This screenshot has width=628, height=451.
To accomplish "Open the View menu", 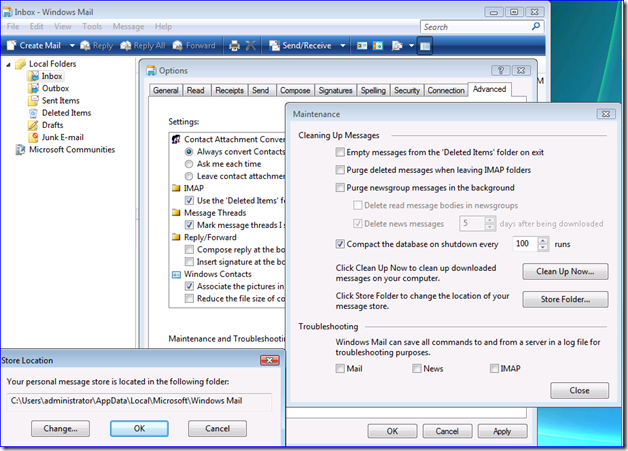I will (62, 26).
